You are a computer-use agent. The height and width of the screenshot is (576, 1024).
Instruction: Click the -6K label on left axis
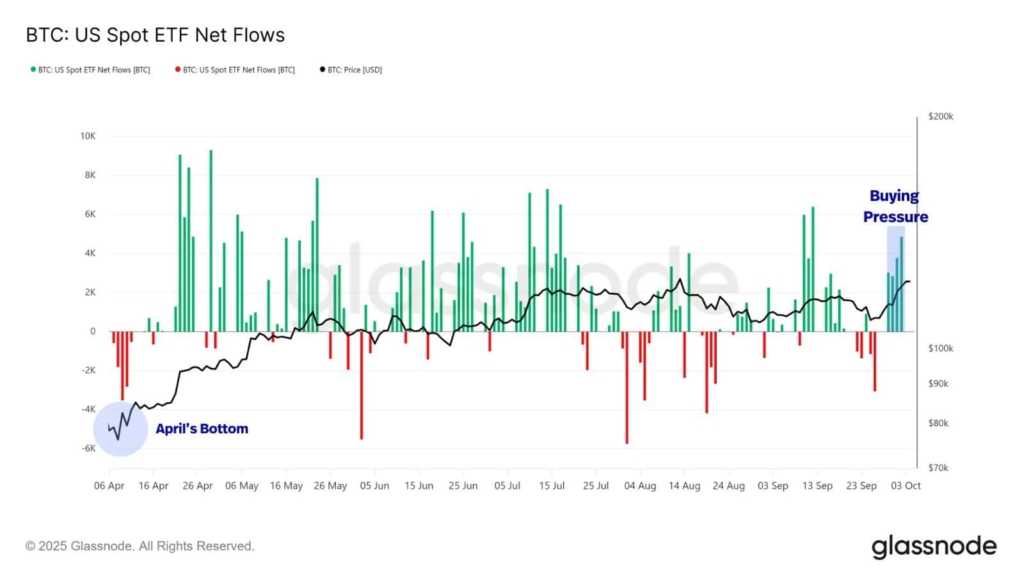[88, 448]
